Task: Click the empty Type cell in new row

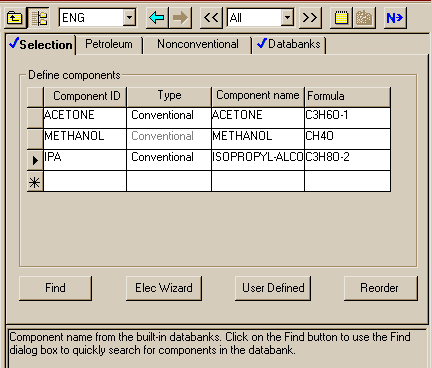Action: (x=169, y=181)
